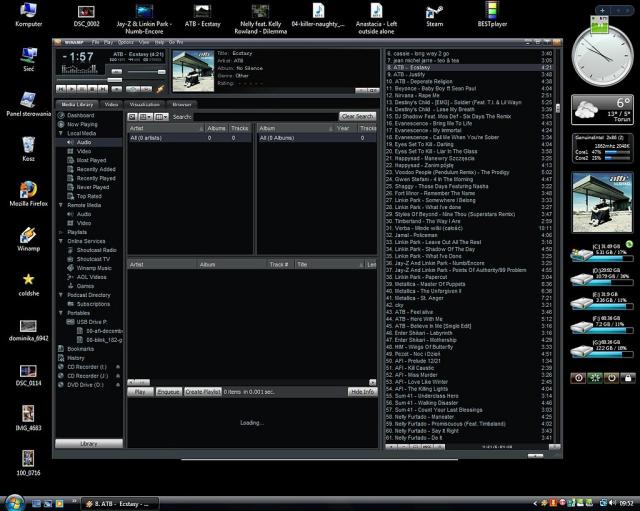Select DVD Drive (D:) device
Screen dimensions: 640x511
(85, 385)
